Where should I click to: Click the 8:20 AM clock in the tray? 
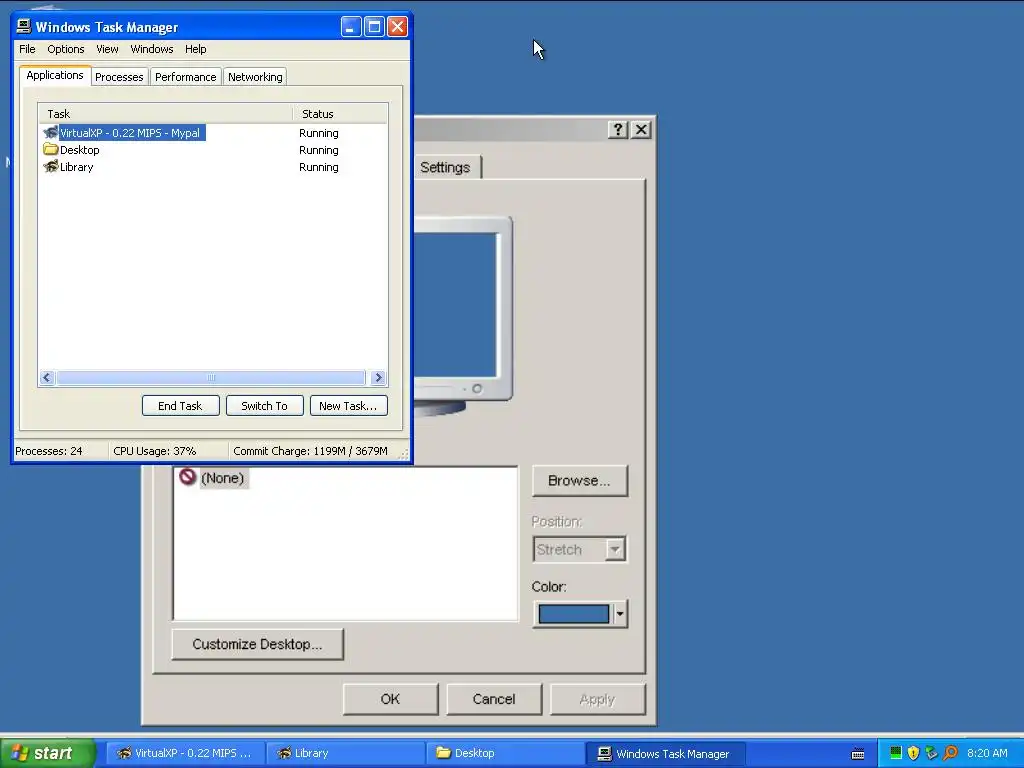click(x=987, y=753)
